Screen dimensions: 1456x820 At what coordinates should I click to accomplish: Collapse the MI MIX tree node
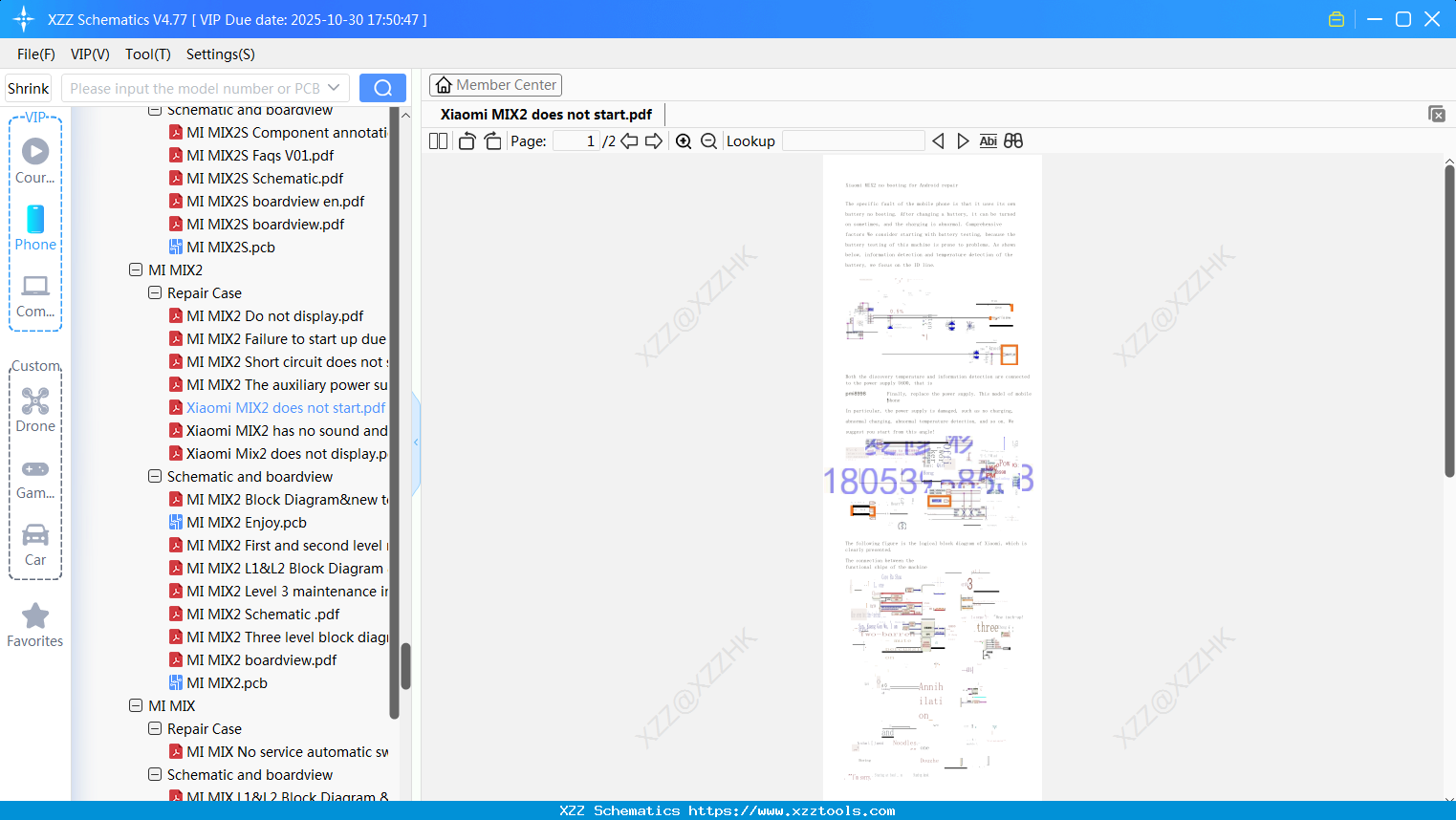pyautogui.click(x=136, y=706)
